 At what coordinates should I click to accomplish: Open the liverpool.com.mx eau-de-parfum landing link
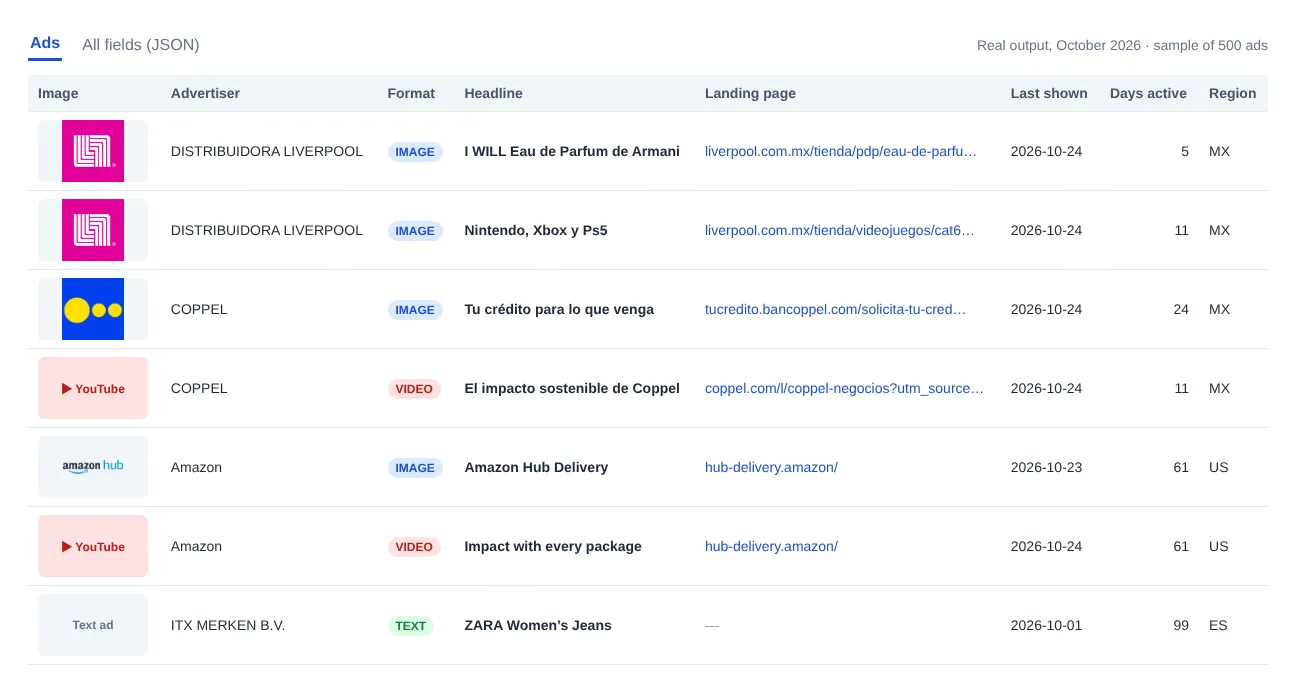click(x=841, y=152)
